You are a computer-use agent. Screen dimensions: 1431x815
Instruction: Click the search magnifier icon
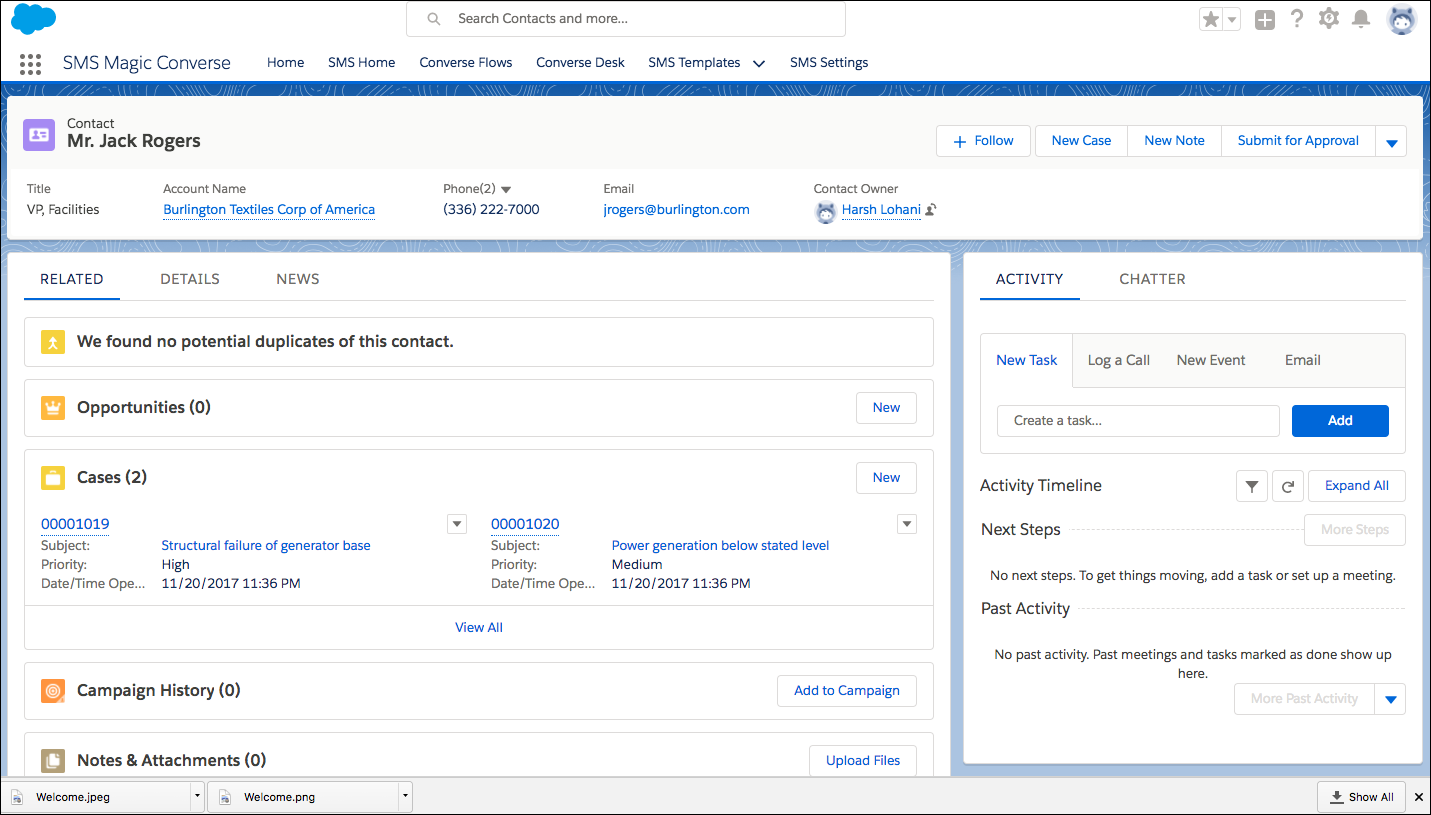pyautogui.click(x=434, y=19)
